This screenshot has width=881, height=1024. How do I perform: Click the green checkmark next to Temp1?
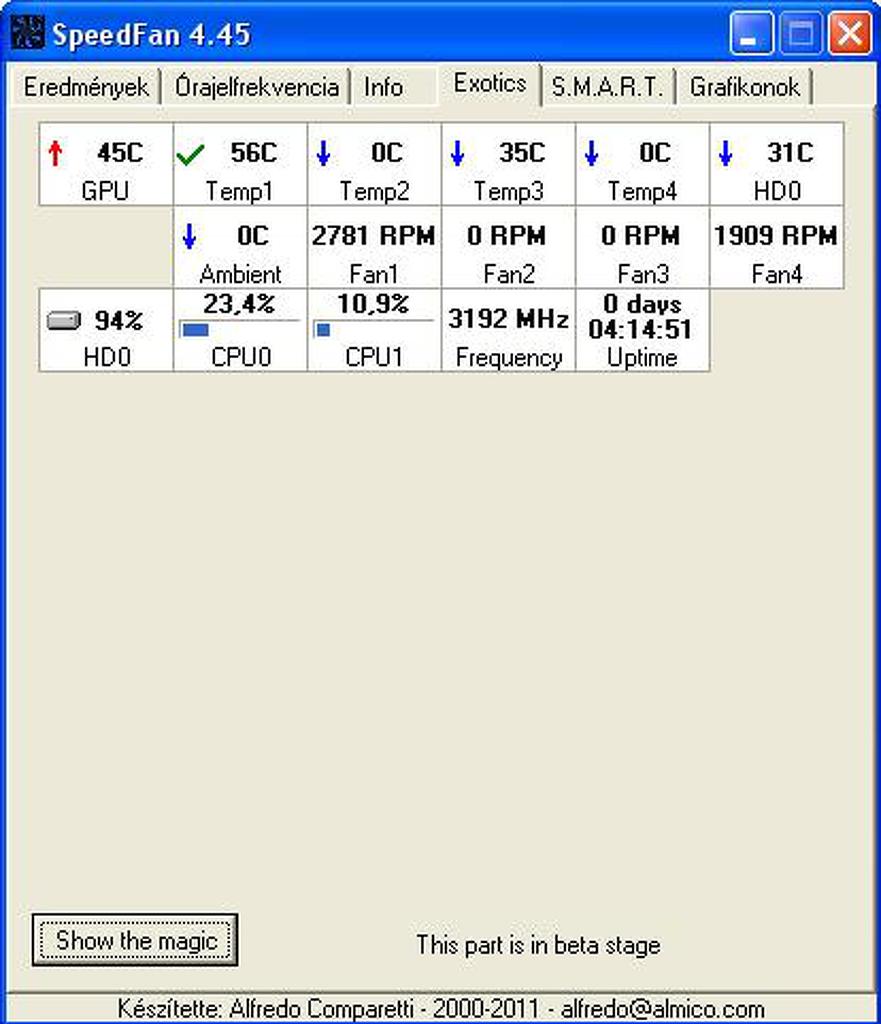click(190, 155)
